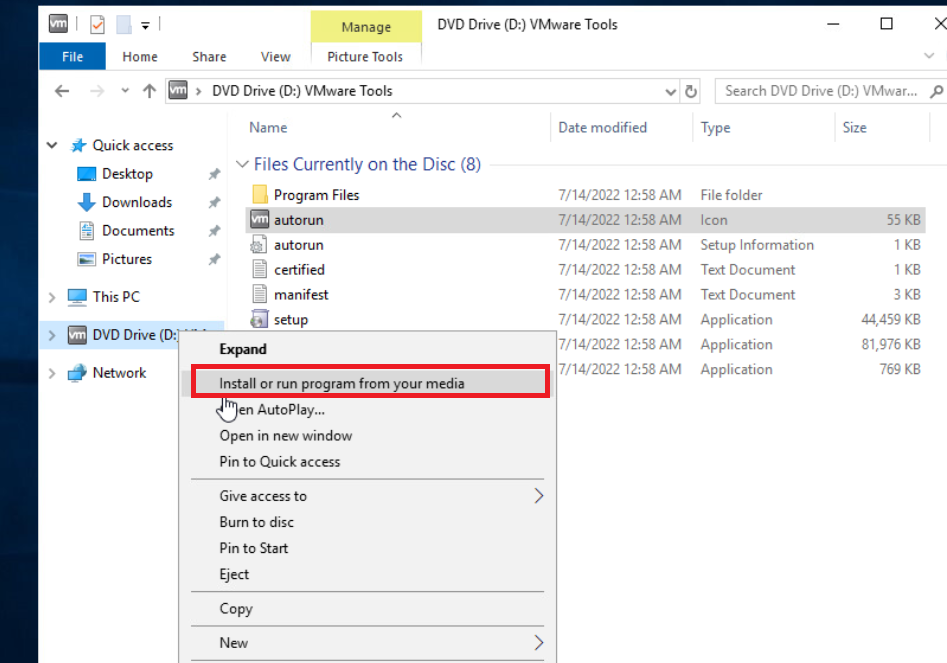Sort by Size column header
Image resolution: width=947 pixels, height=663 pixels.
855,127
